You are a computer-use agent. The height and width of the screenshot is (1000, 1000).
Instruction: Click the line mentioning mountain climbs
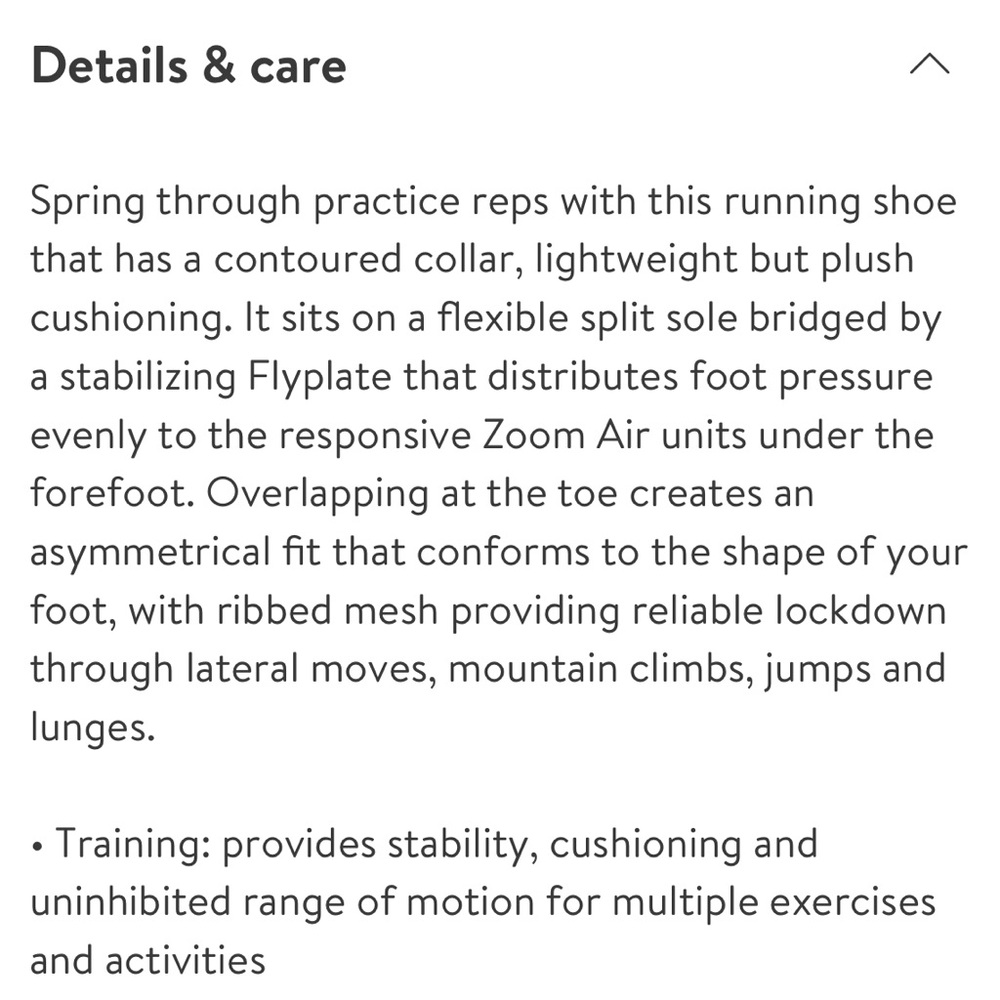pos(488,670)
